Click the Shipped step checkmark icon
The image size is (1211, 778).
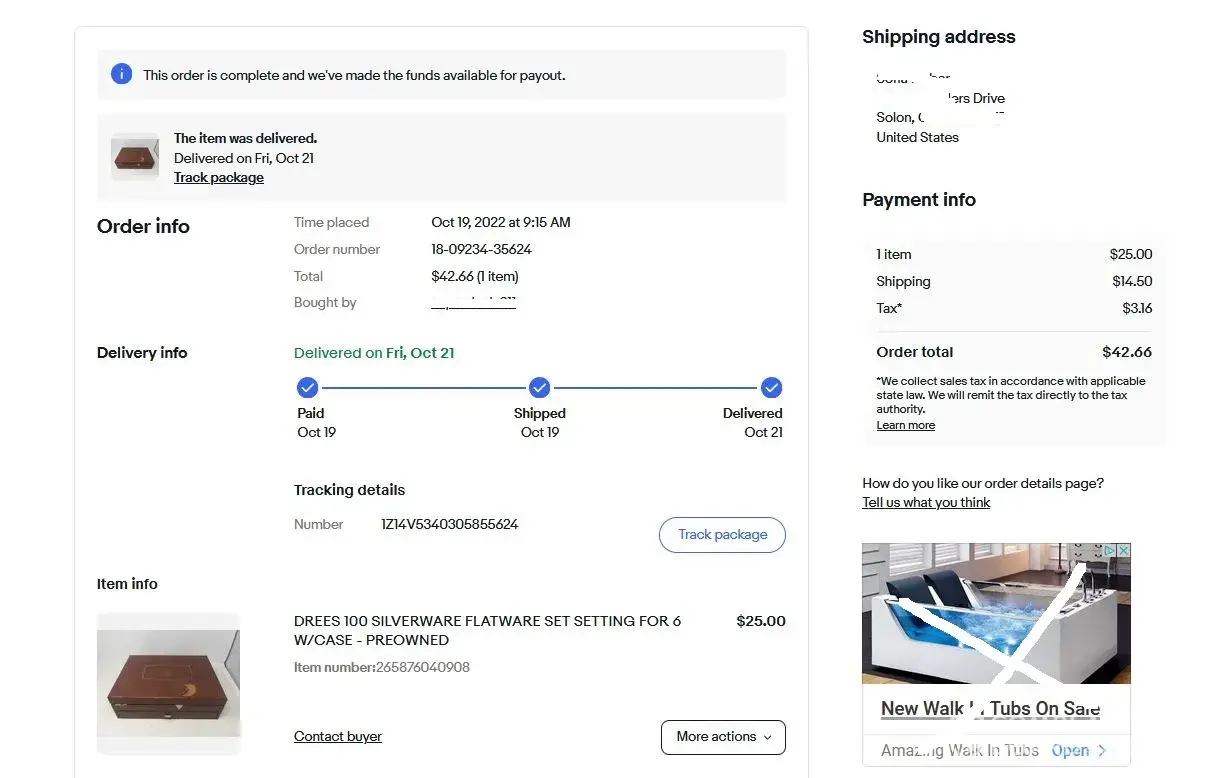(540, 388)
